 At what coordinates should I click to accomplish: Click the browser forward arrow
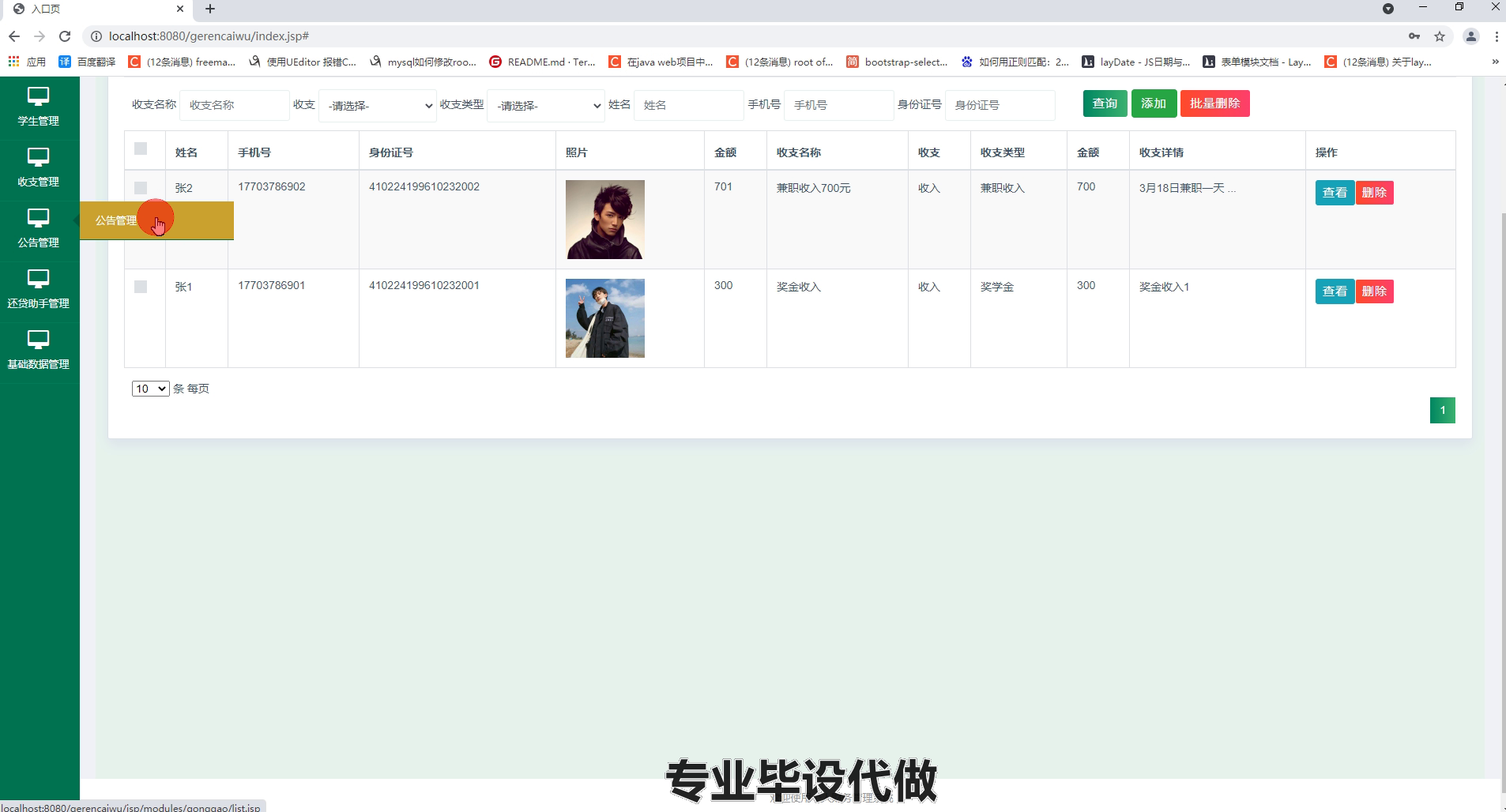click(40, 36)
